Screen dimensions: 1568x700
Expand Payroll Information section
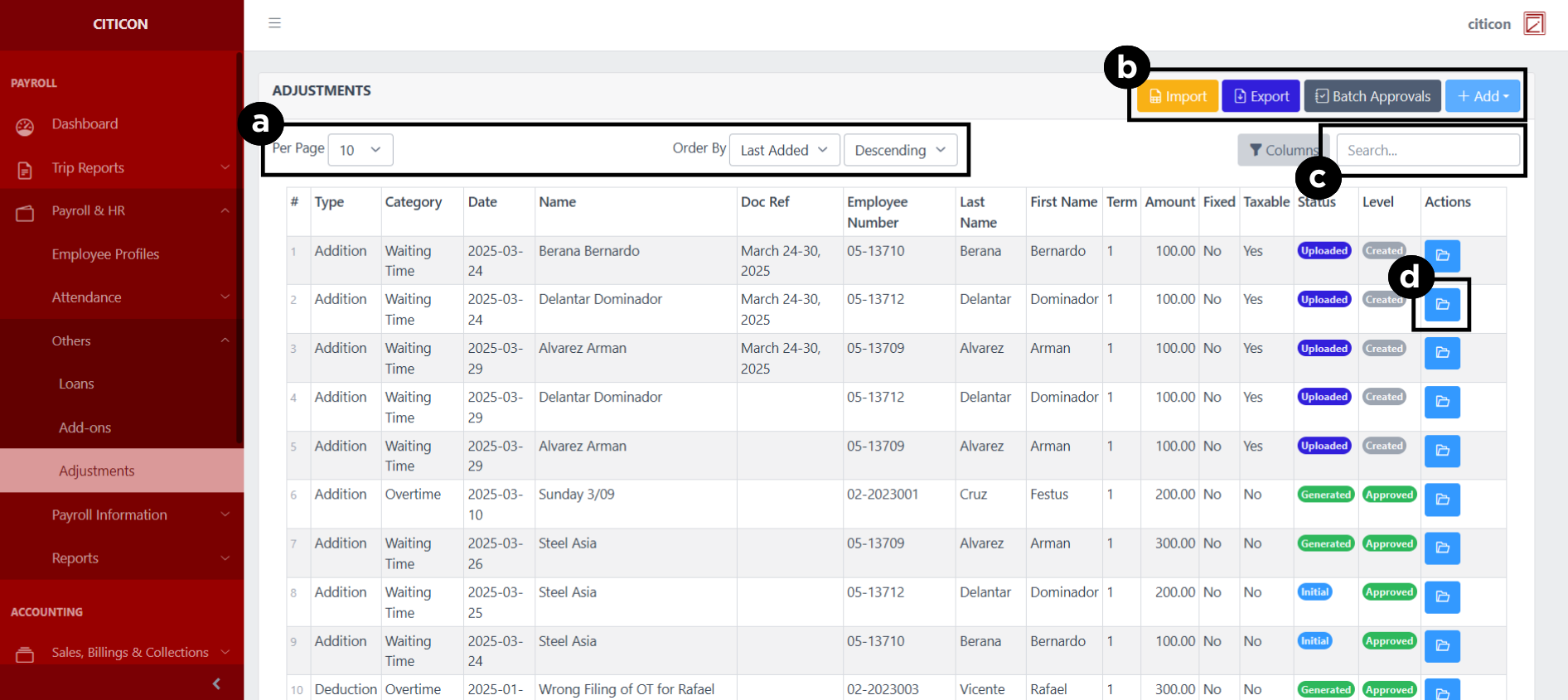coord(122,515)
